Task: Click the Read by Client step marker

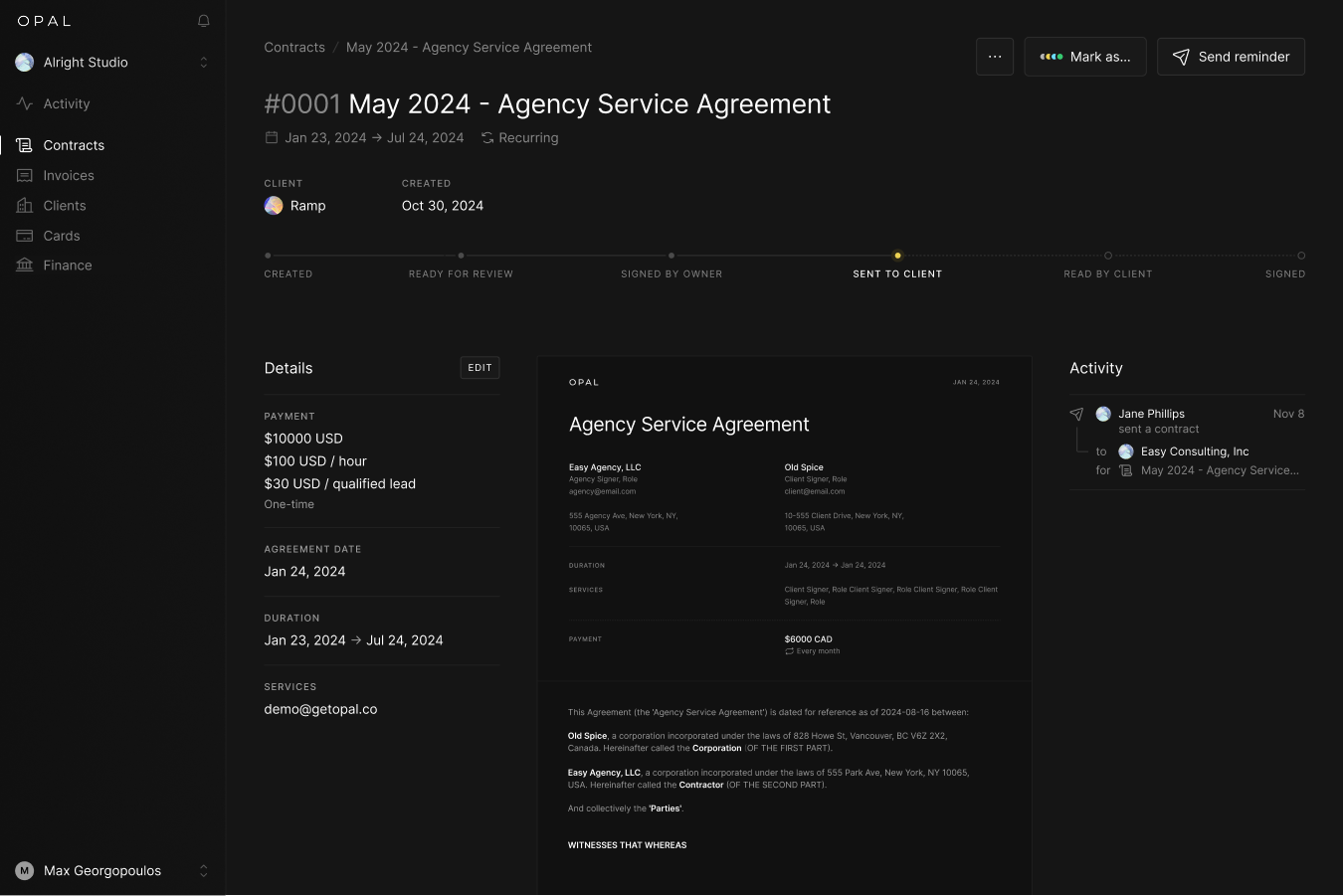Action: coord(1108,256)
